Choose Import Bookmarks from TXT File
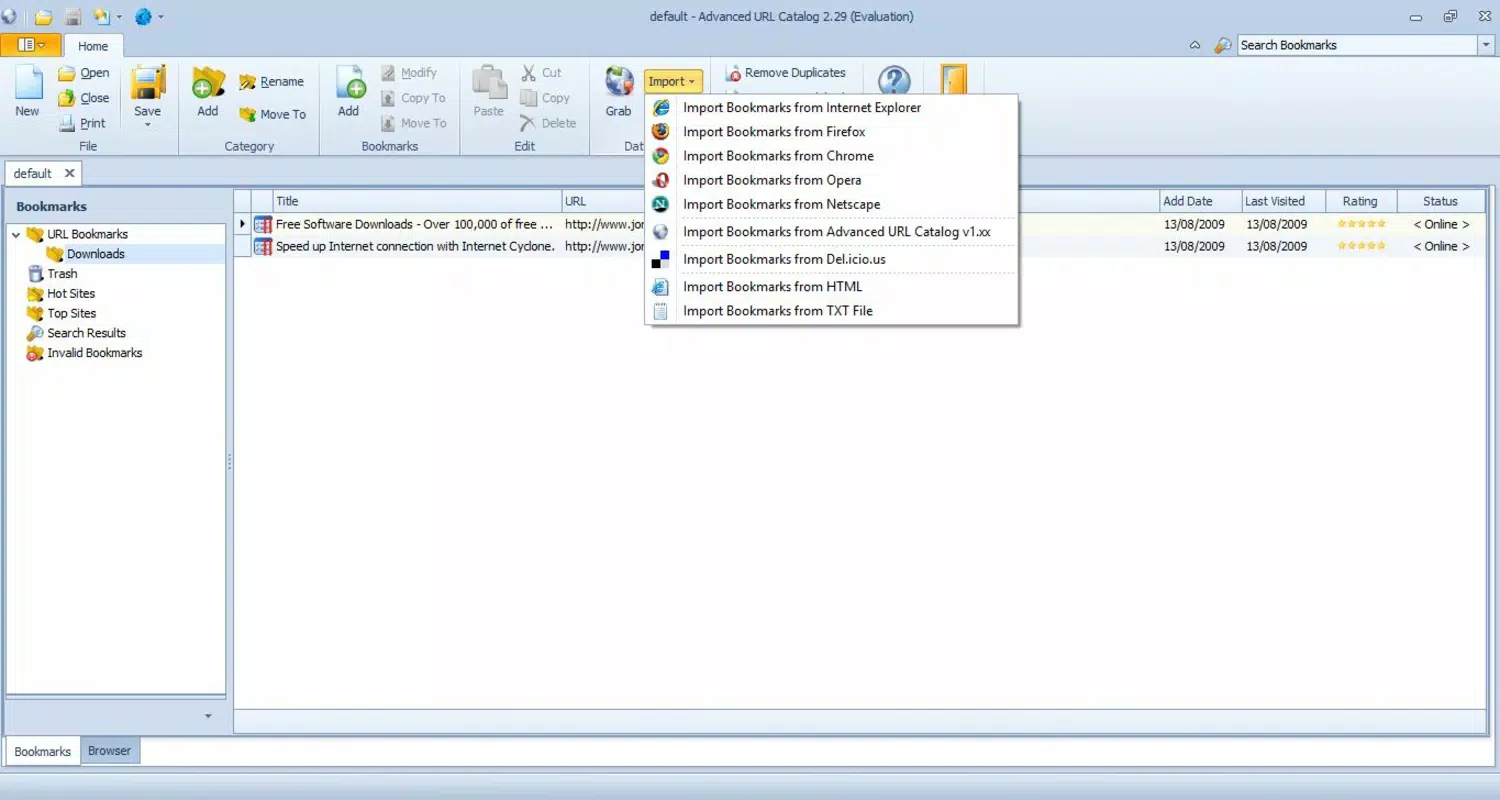Screen dimensions: 1500x800 (x=831, y=311)
